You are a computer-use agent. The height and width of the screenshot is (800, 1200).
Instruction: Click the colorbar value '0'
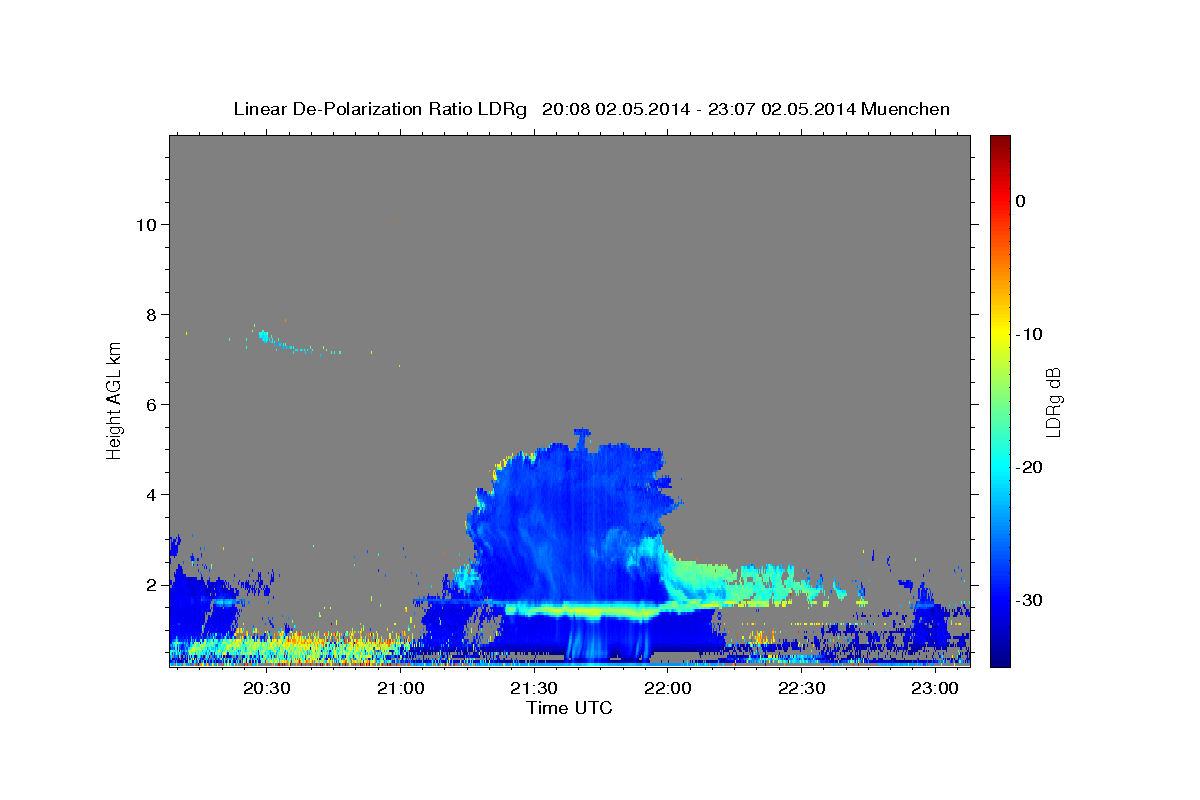tap(1021, 201)
